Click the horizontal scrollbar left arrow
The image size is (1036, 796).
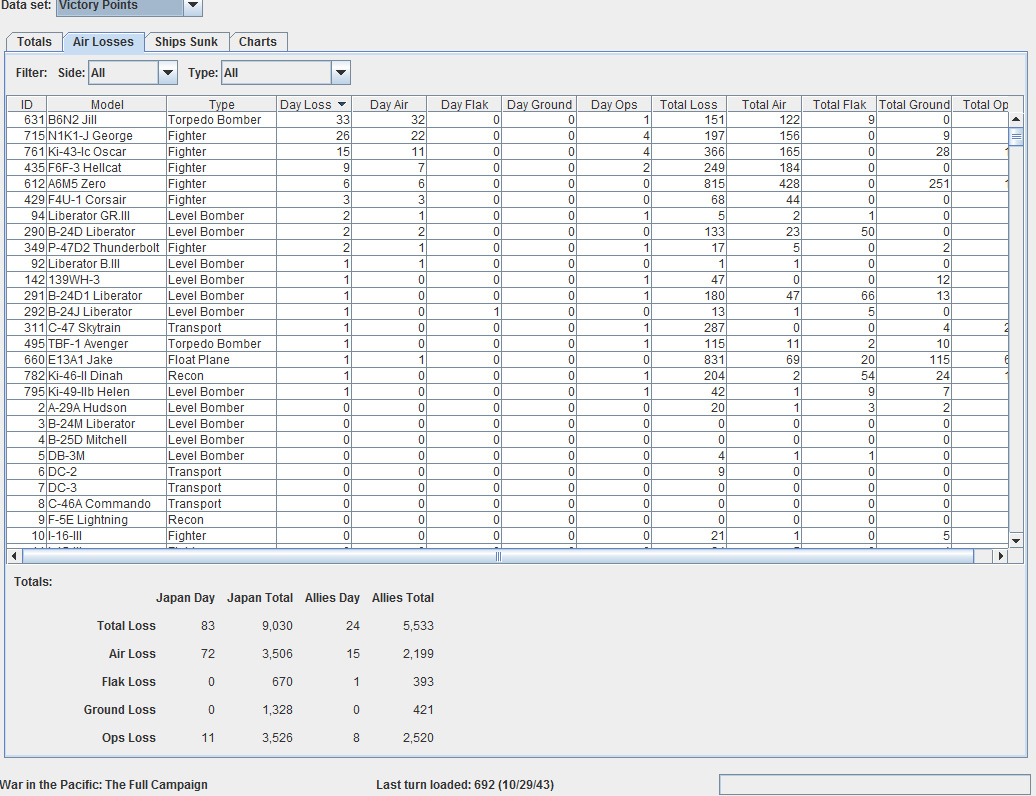coord(14,556)
